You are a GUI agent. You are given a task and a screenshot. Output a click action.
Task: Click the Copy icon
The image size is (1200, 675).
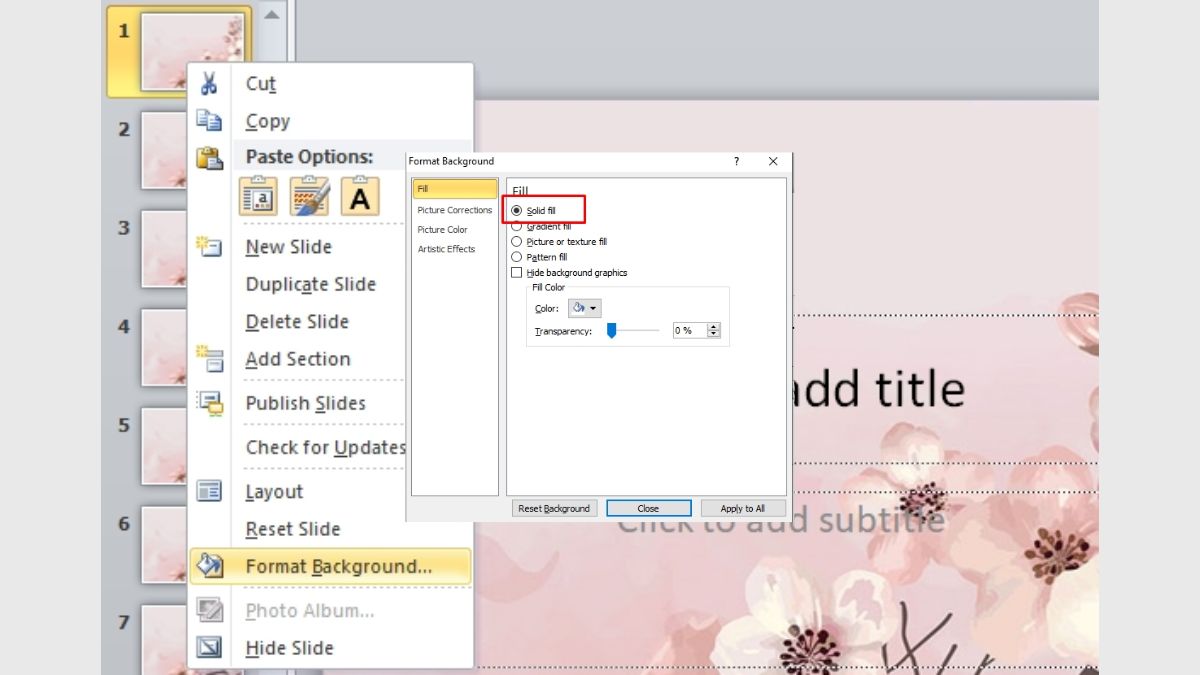click(x=211, y=120)
